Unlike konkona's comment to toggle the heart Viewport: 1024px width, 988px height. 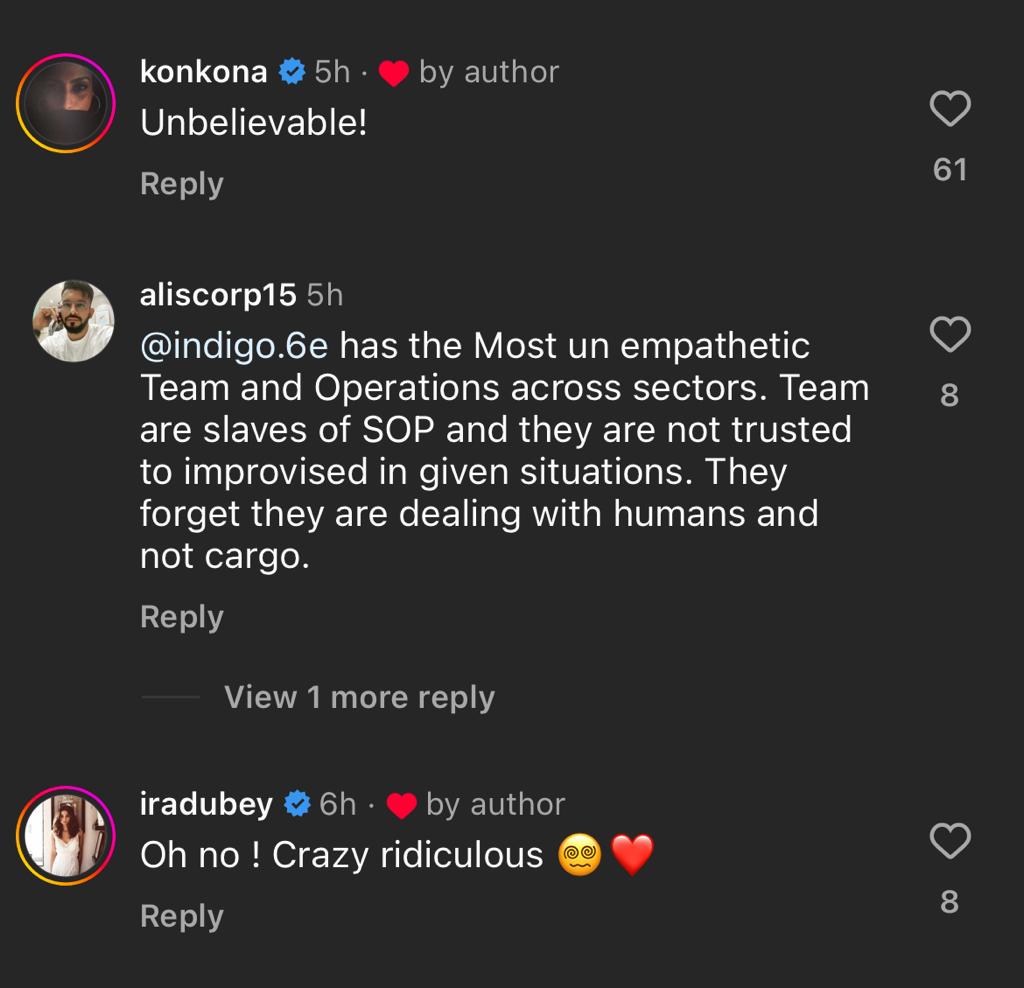tap(950, 108)
